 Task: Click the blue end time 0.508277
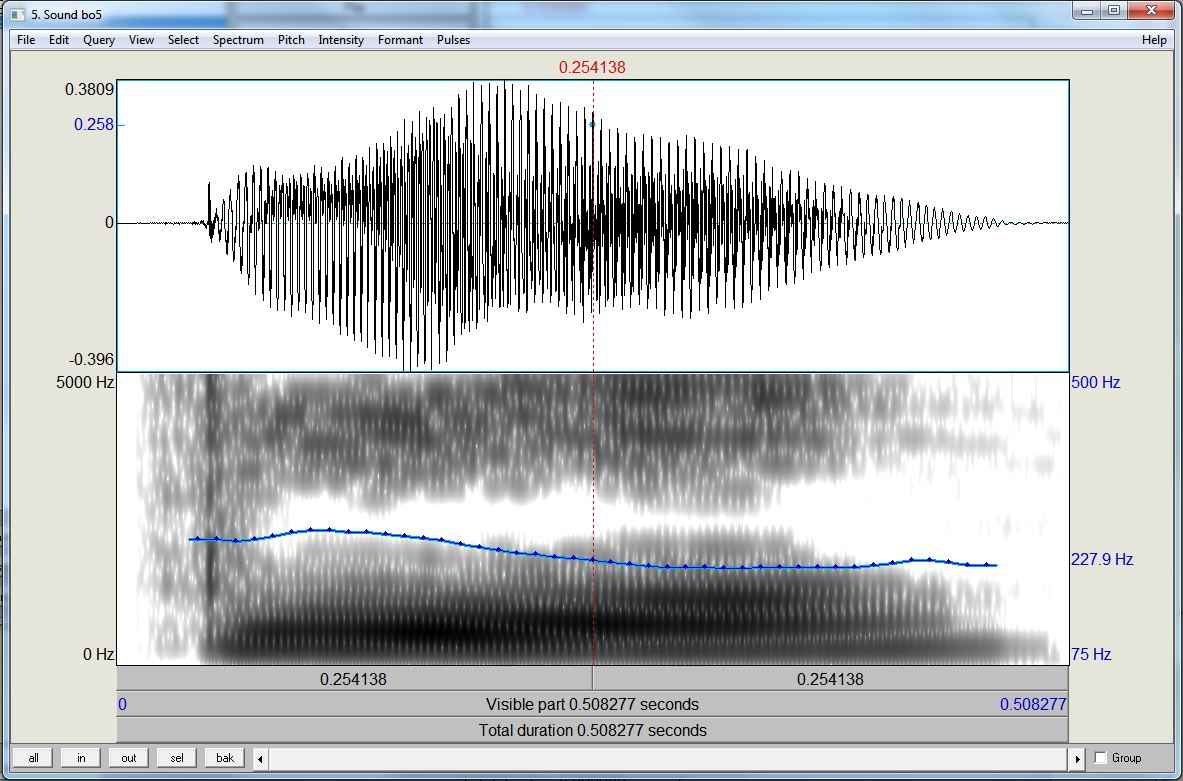coord(1033,705)
